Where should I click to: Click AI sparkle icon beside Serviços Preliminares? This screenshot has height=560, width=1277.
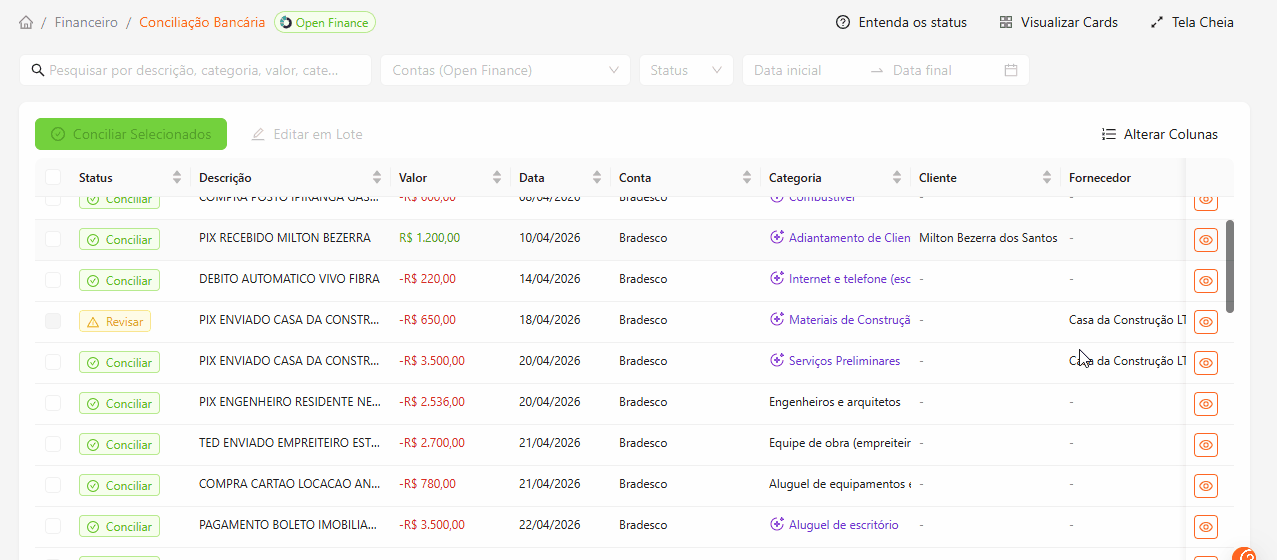coord(777,361)
